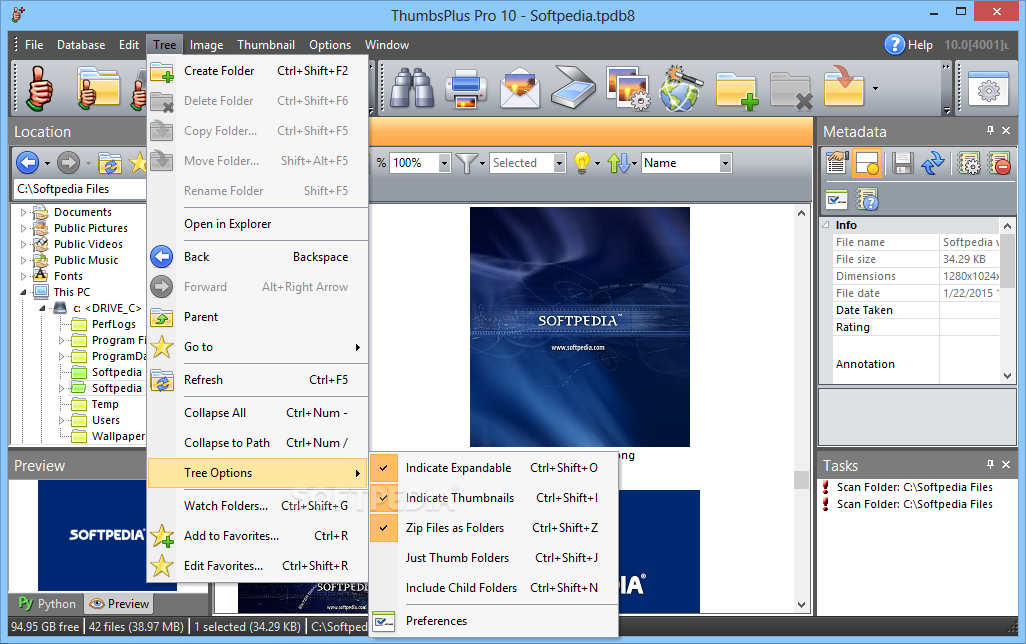The image size is (1026, 644).
Task: Select Collapse All menu item
Action: [258, 413]
